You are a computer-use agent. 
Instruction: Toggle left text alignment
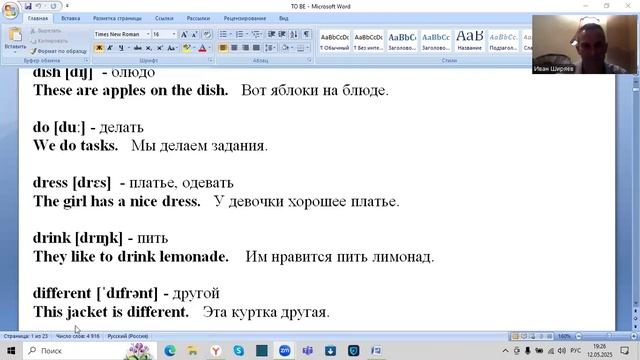click(x=223, y=48)
